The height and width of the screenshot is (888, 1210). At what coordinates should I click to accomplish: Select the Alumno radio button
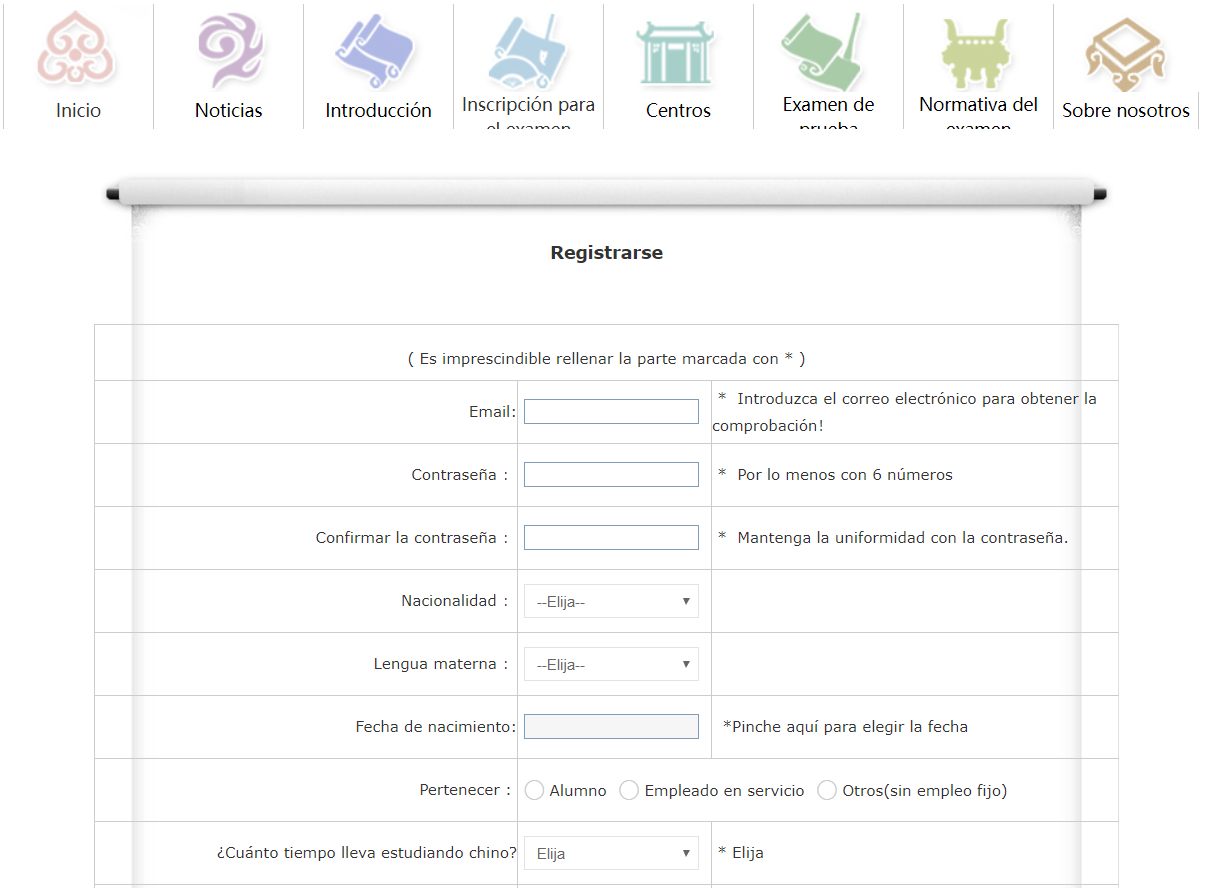[x=534, y=791]
